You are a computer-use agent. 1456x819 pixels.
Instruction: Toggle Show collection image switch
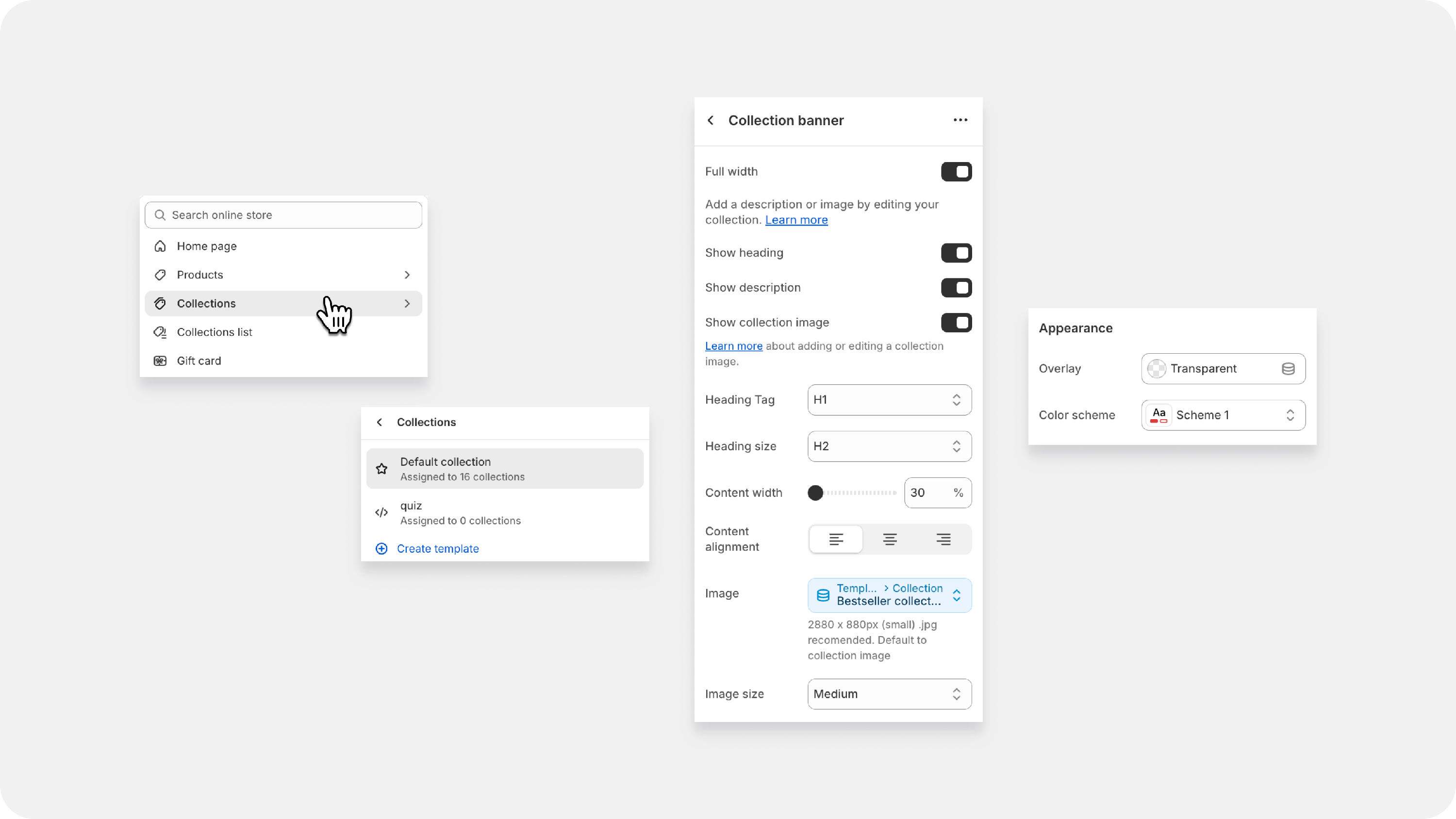(x=956, y=323)
